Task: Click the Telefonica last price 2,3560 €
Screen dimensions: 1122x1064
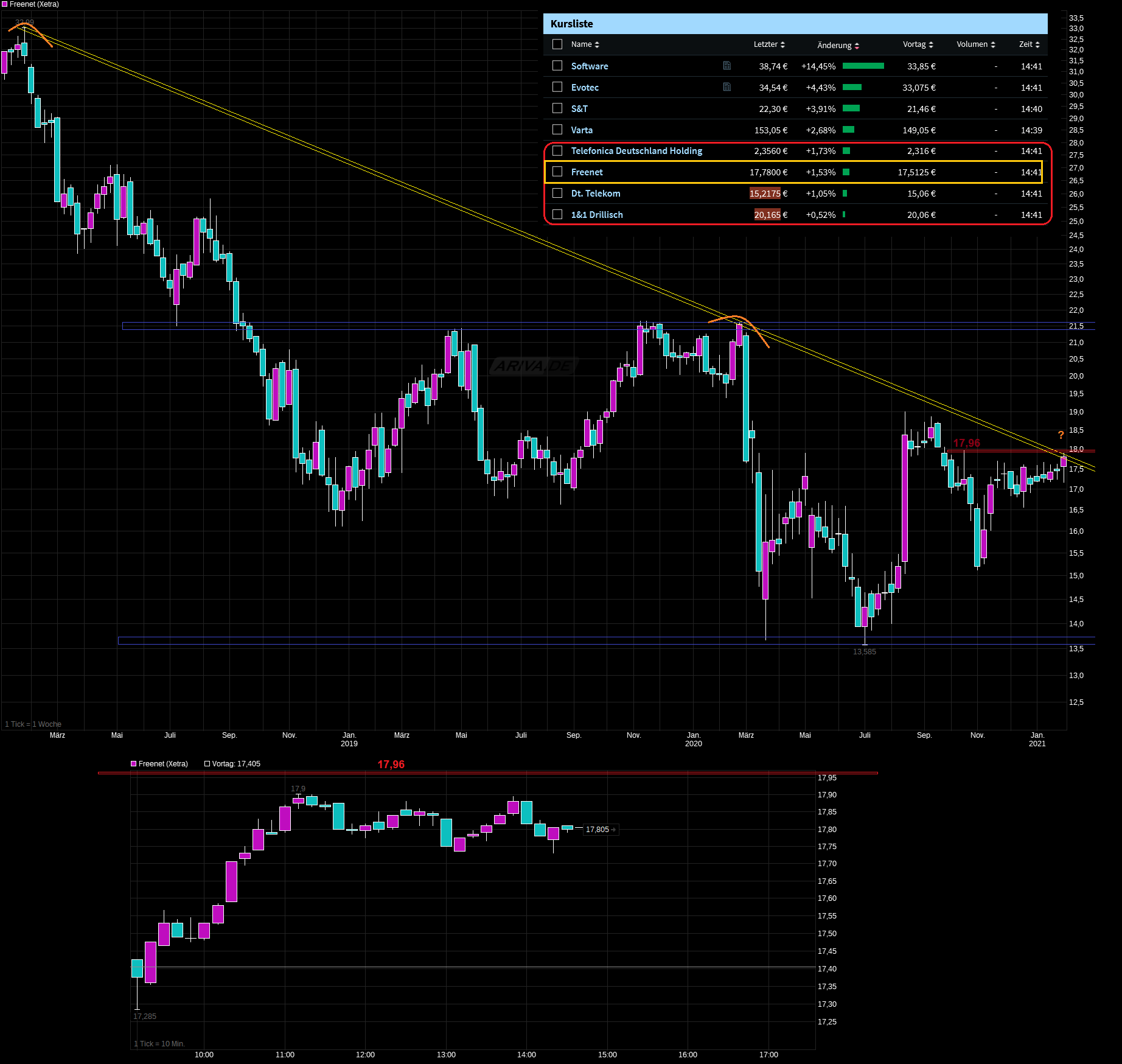Action: 771,151
